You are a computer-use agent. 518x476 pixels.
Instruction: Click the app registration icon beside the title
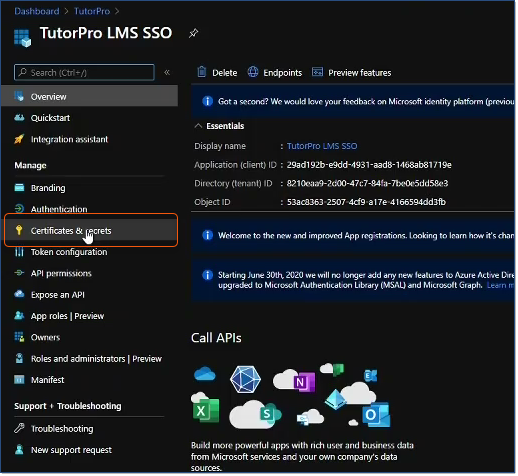pos(22,38)
